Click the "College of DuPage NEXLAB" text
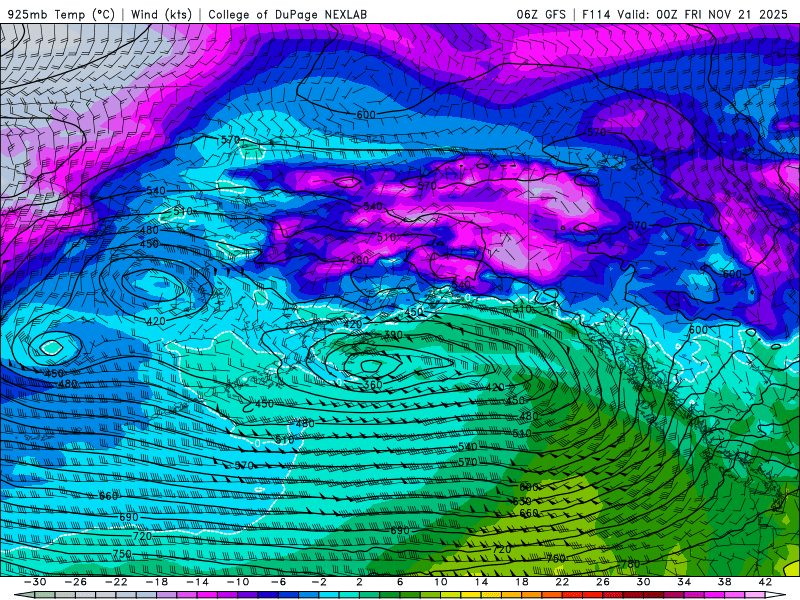The image size is (800, 600). point(287,14)
